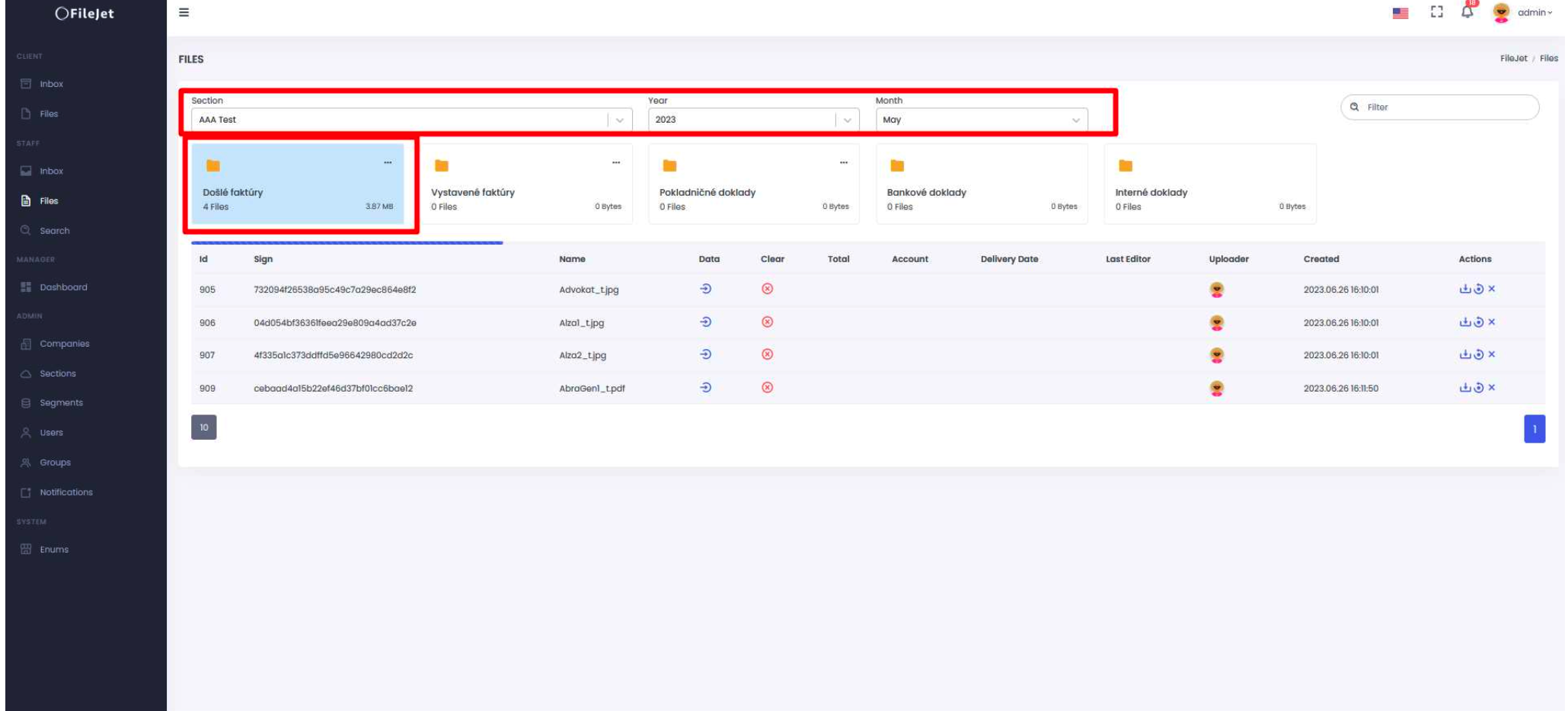Open the notifications bell in the header
Screen dimensions: 1568x711
click(1467, 12)
